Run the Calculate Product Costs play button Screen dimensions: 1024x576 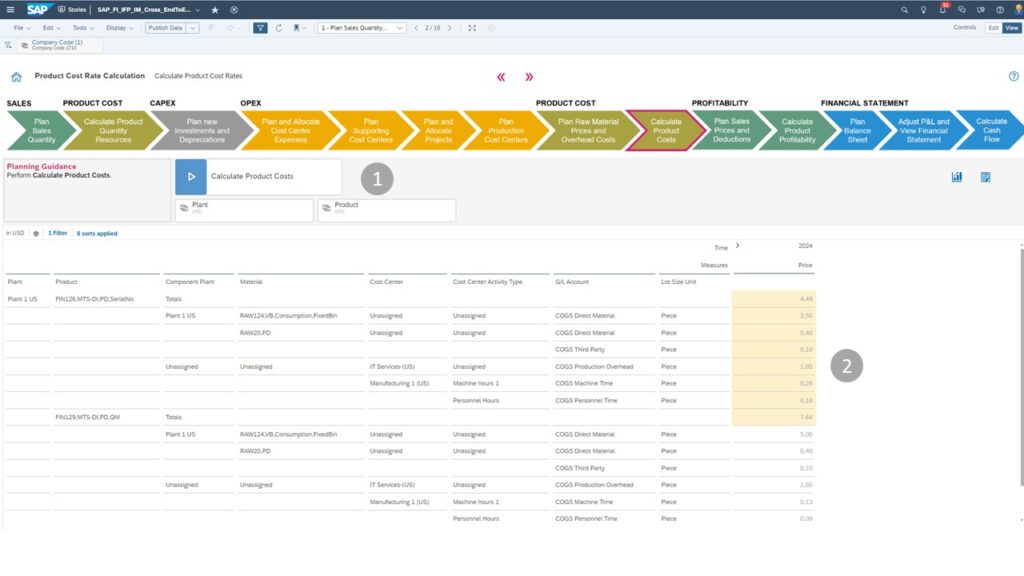point(191,176)
